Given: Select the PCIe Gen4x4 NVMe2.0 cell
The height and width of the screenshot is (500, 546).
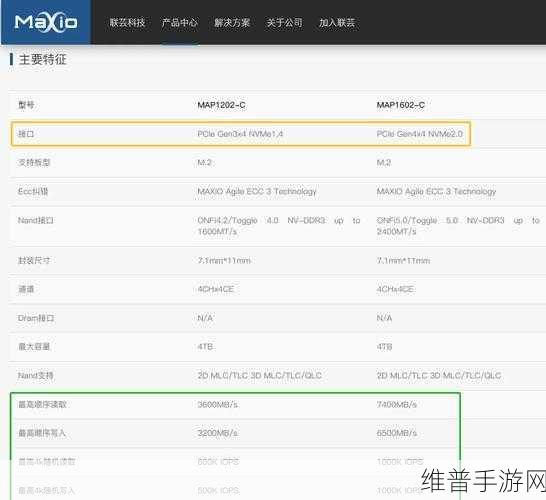Looking at the screenshot, I should coord(420,134).
